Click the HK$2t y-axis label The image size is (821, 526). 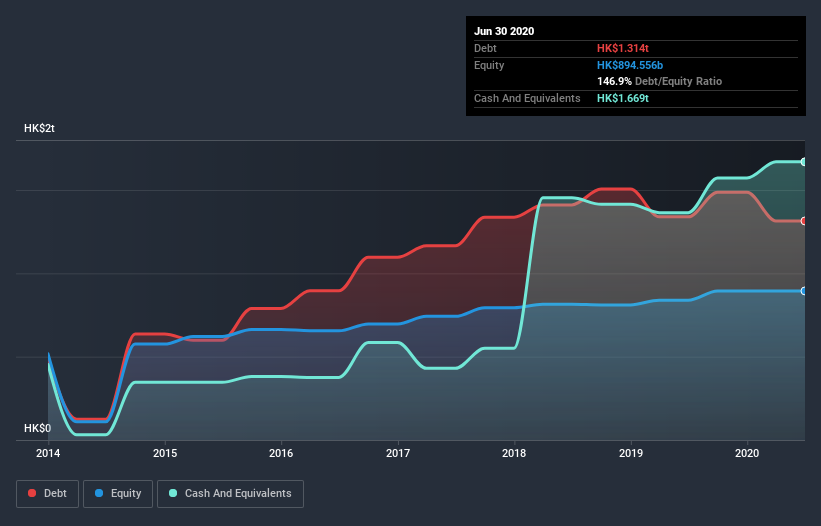[x=39, y=128]
